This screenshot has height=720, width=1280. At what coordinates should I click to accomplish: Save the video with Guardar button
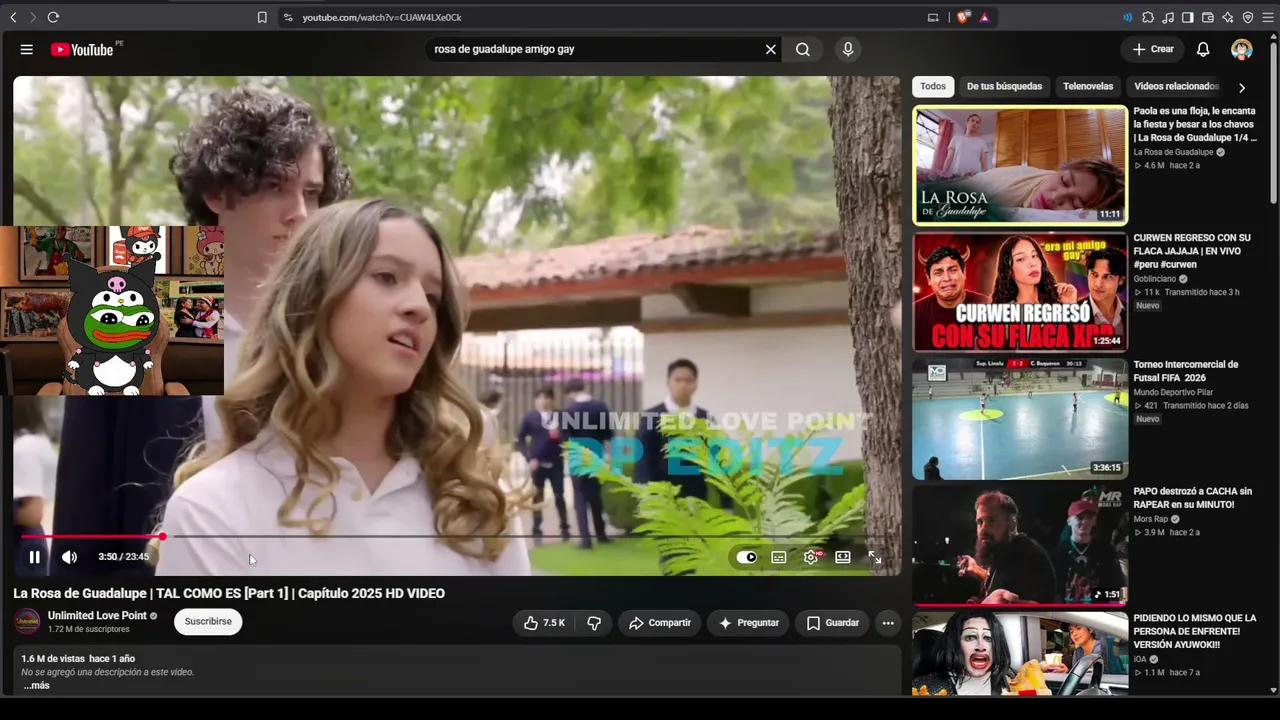(832, 623)
